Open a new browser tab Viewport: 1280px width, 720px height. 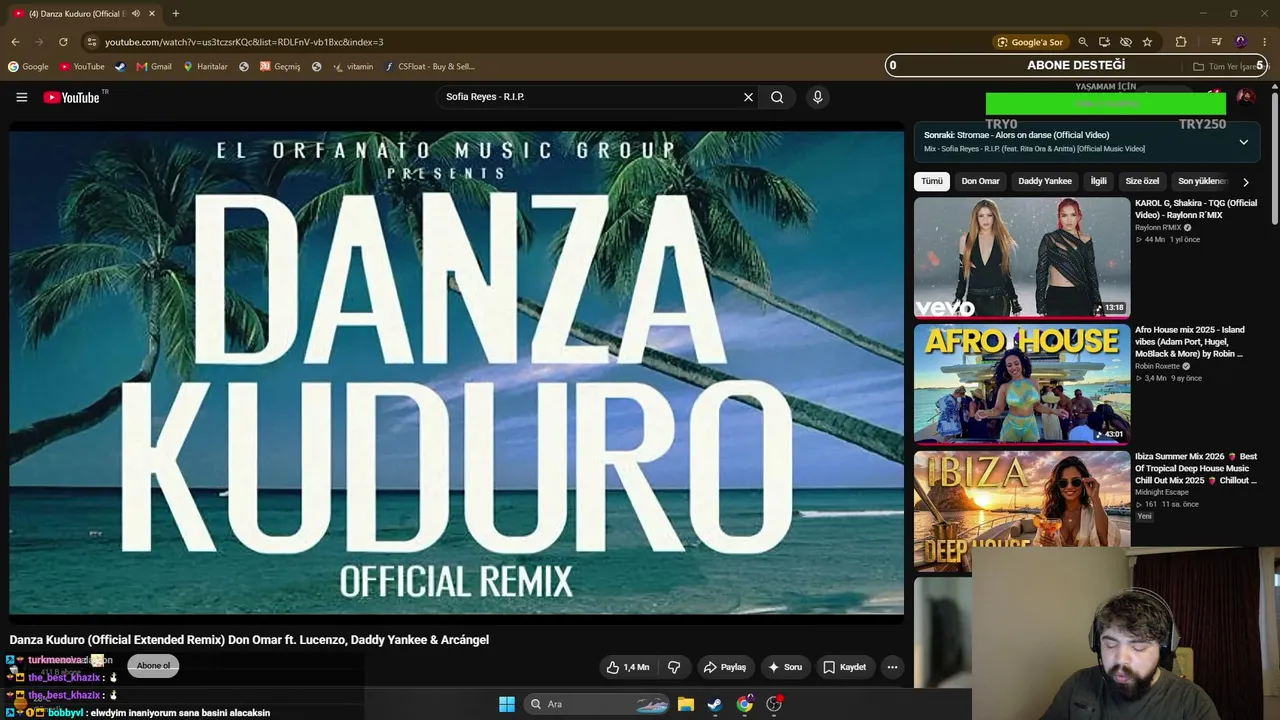pyautogui.click(x=175, y=14)
